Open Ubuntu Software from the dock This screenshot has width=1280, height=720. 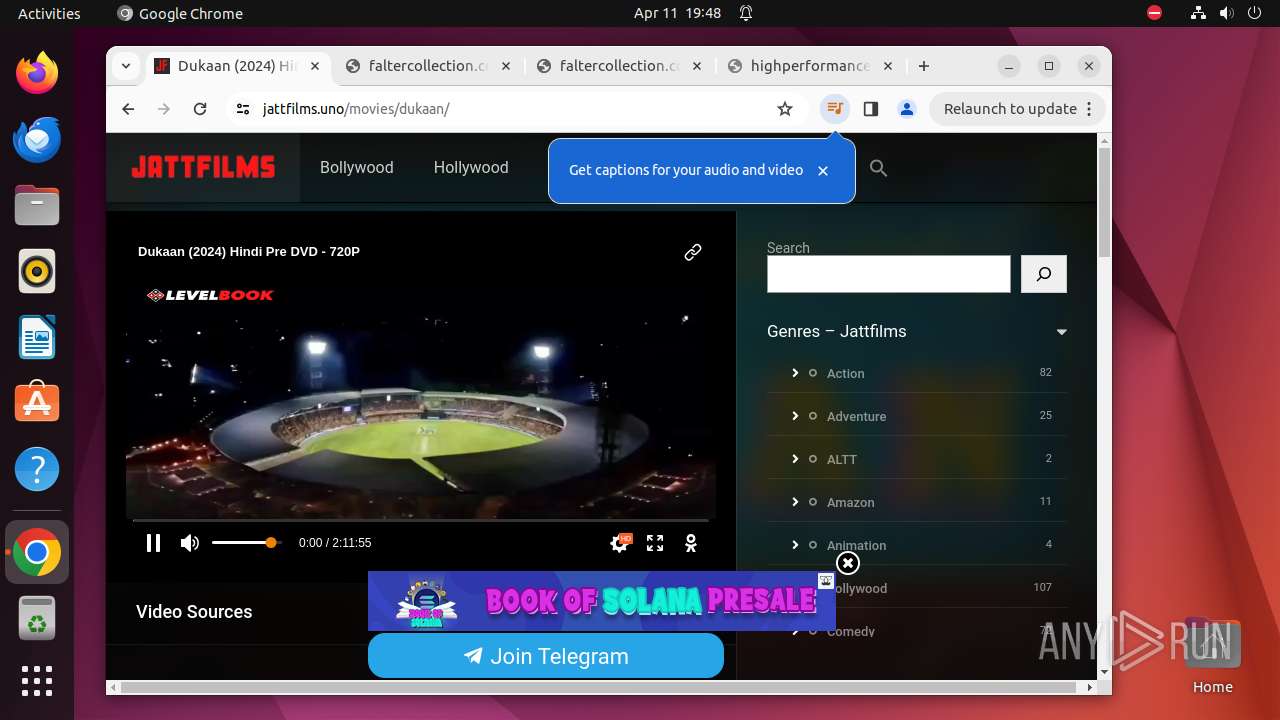37,403
